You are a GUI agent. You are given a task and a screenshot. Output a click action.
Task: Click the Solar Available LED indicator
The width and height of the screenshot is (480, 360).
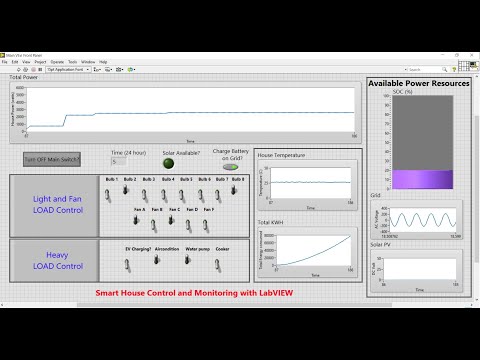(x=168, y=163)
